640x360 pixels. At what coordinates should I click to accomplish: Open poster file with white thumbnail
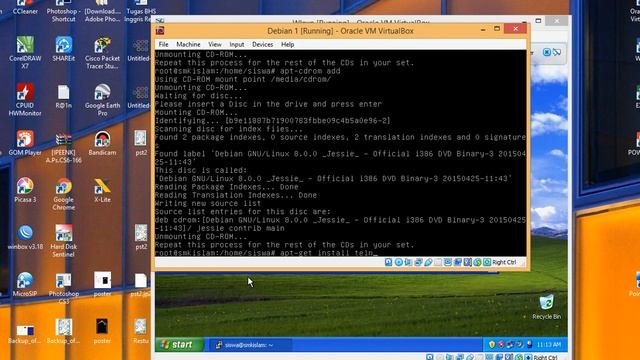pyautogui.click(x=102, y=284)
